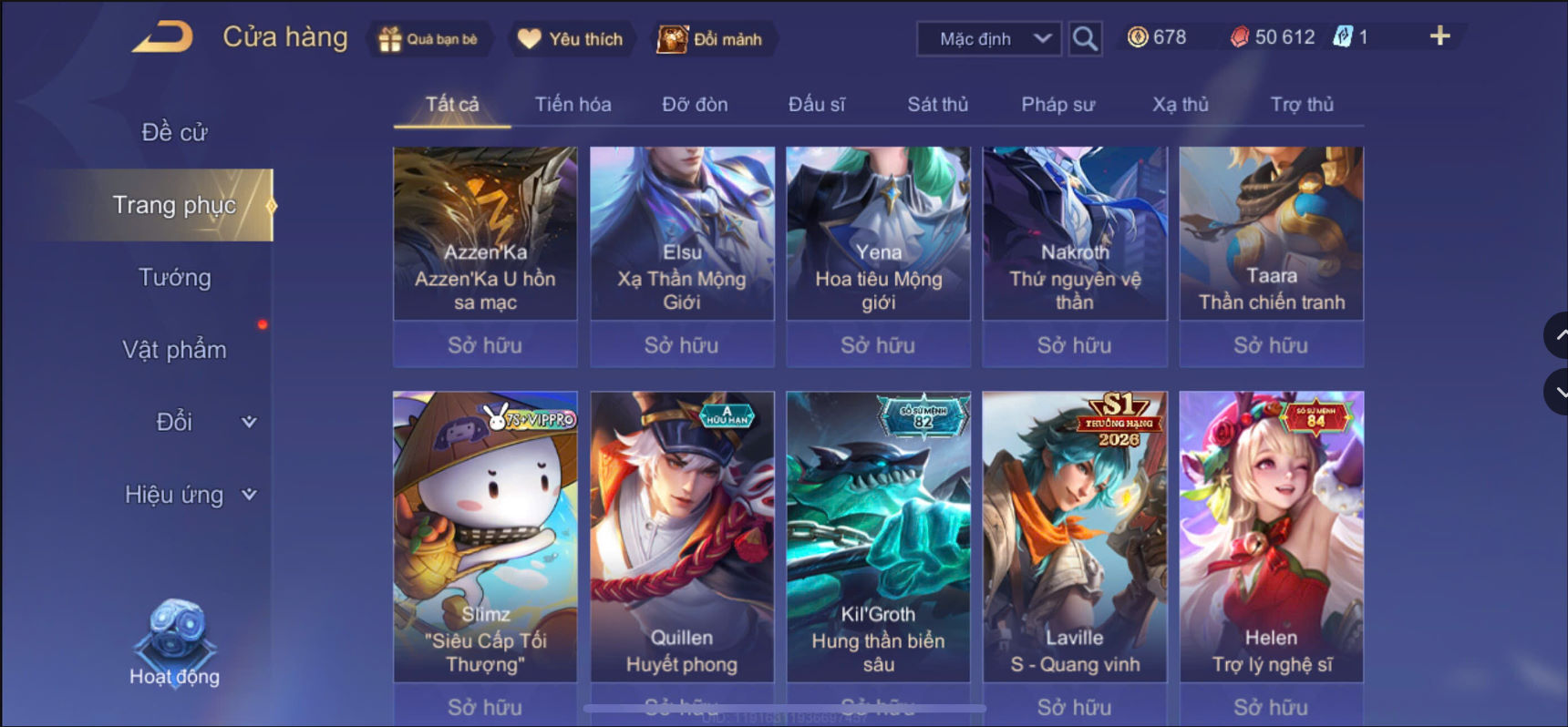Open the Hoạt động activity icon
The image size is (1568, 727).
tap(174, 644)
